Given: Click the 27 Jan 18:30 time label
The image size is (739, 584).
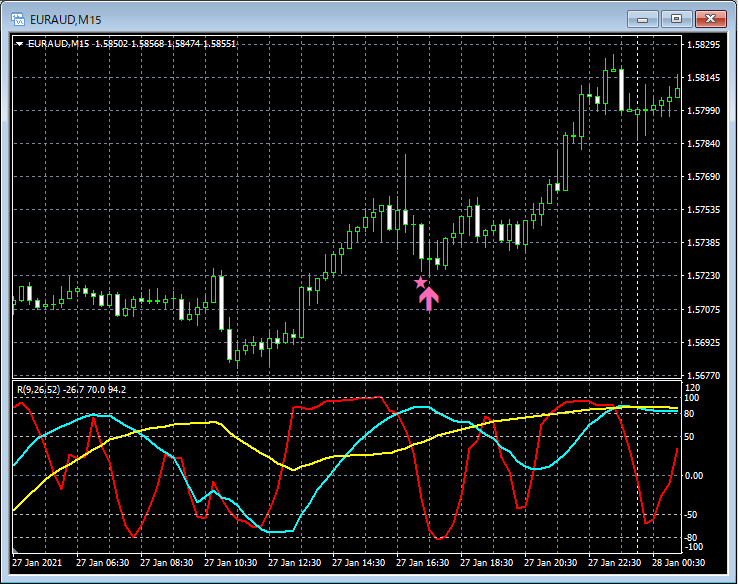Looking at the screenshot, I should (x=486, y=563).
